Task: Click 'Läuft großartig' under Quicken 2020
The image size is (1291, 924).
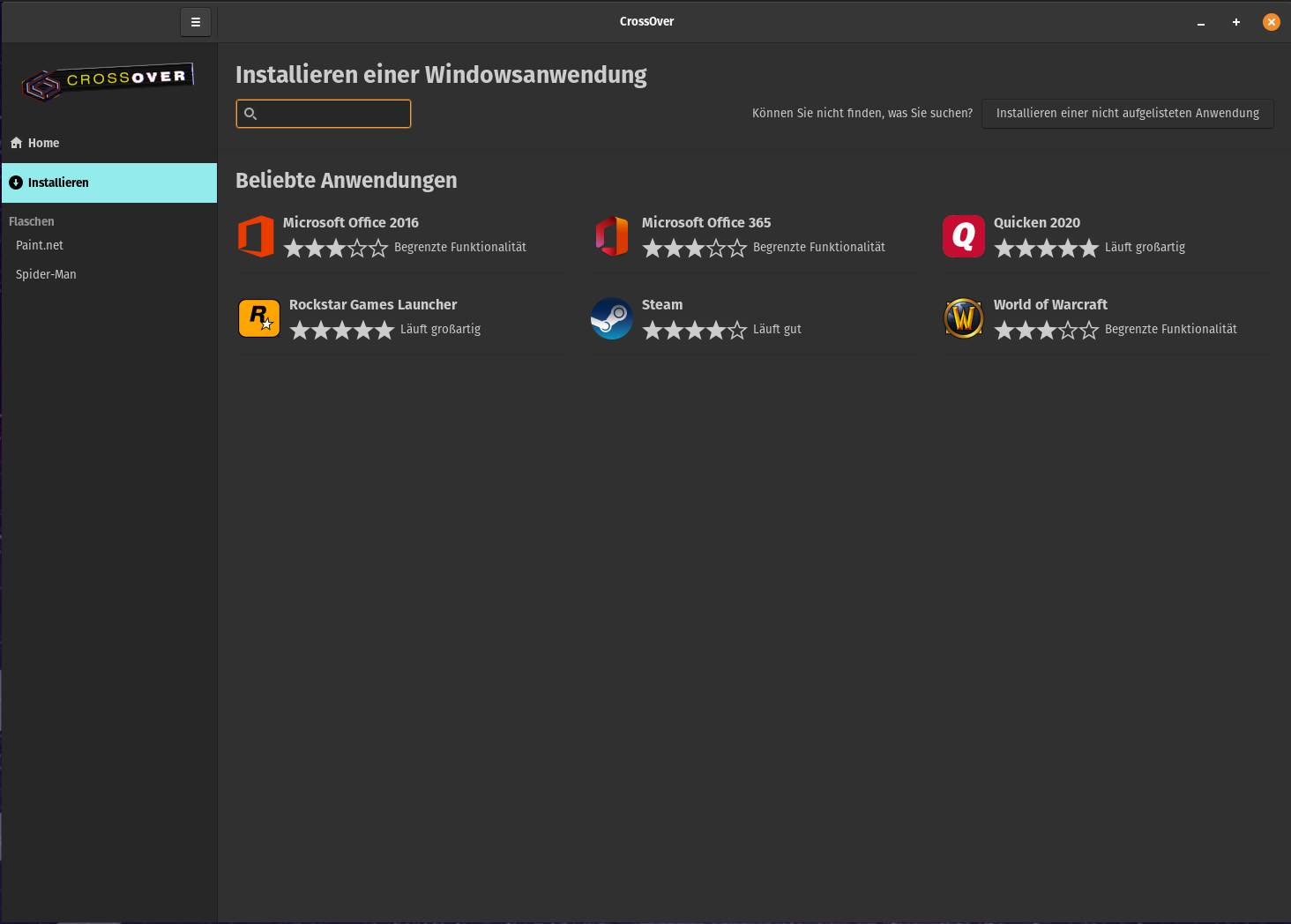Action: click(1145, 248)
